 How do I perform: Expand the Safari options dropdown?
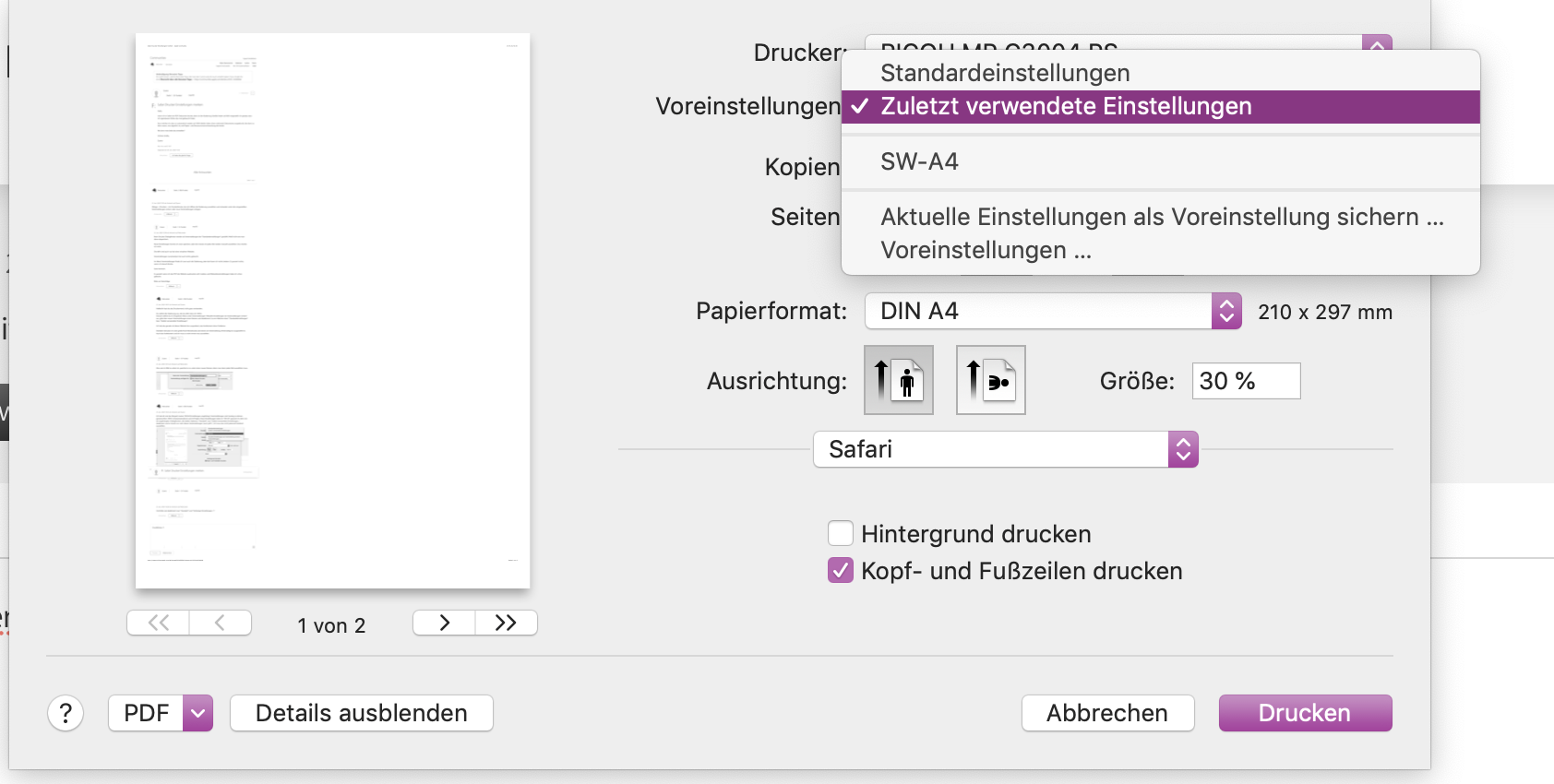[1005, 449]
